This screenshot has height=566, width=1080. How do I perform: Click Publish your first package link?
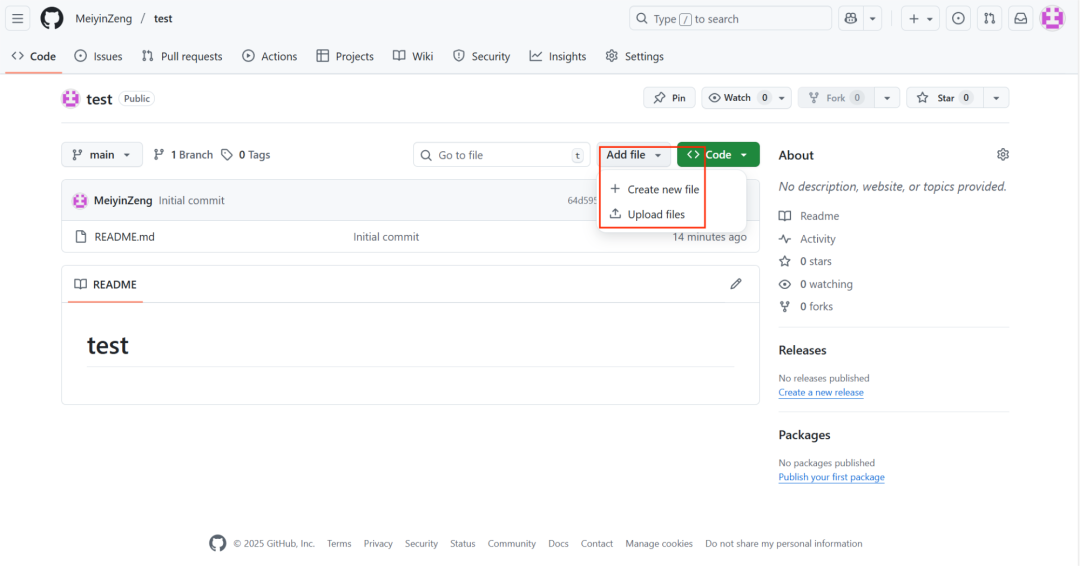831,477
